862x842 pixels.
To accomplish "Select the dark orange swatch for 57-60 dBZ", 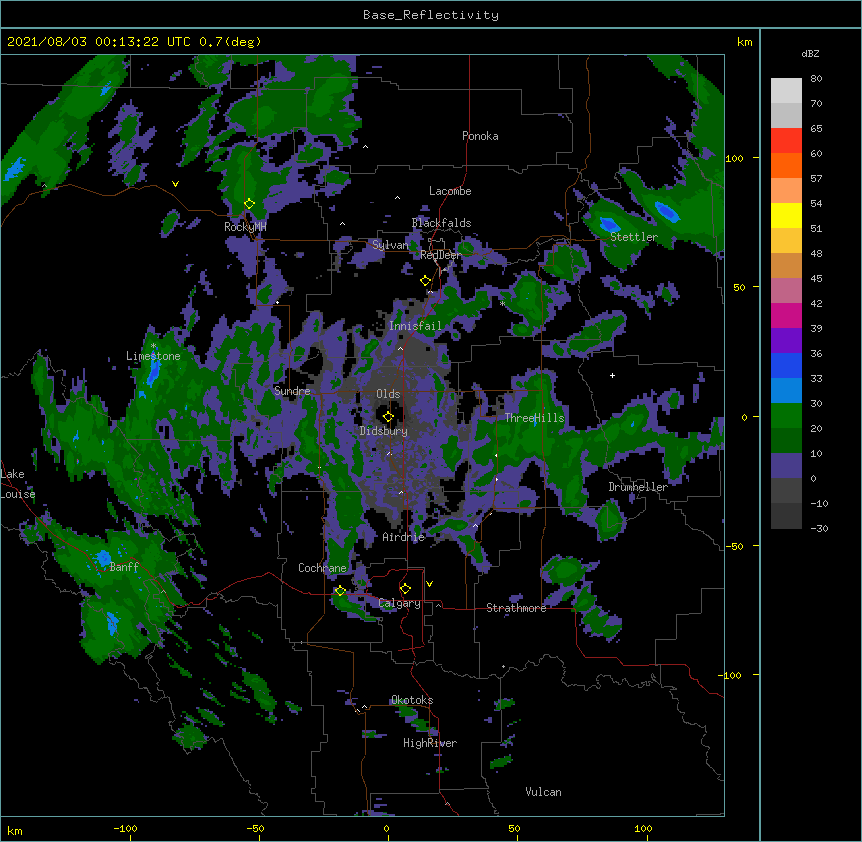I will (x=786, y=165).
